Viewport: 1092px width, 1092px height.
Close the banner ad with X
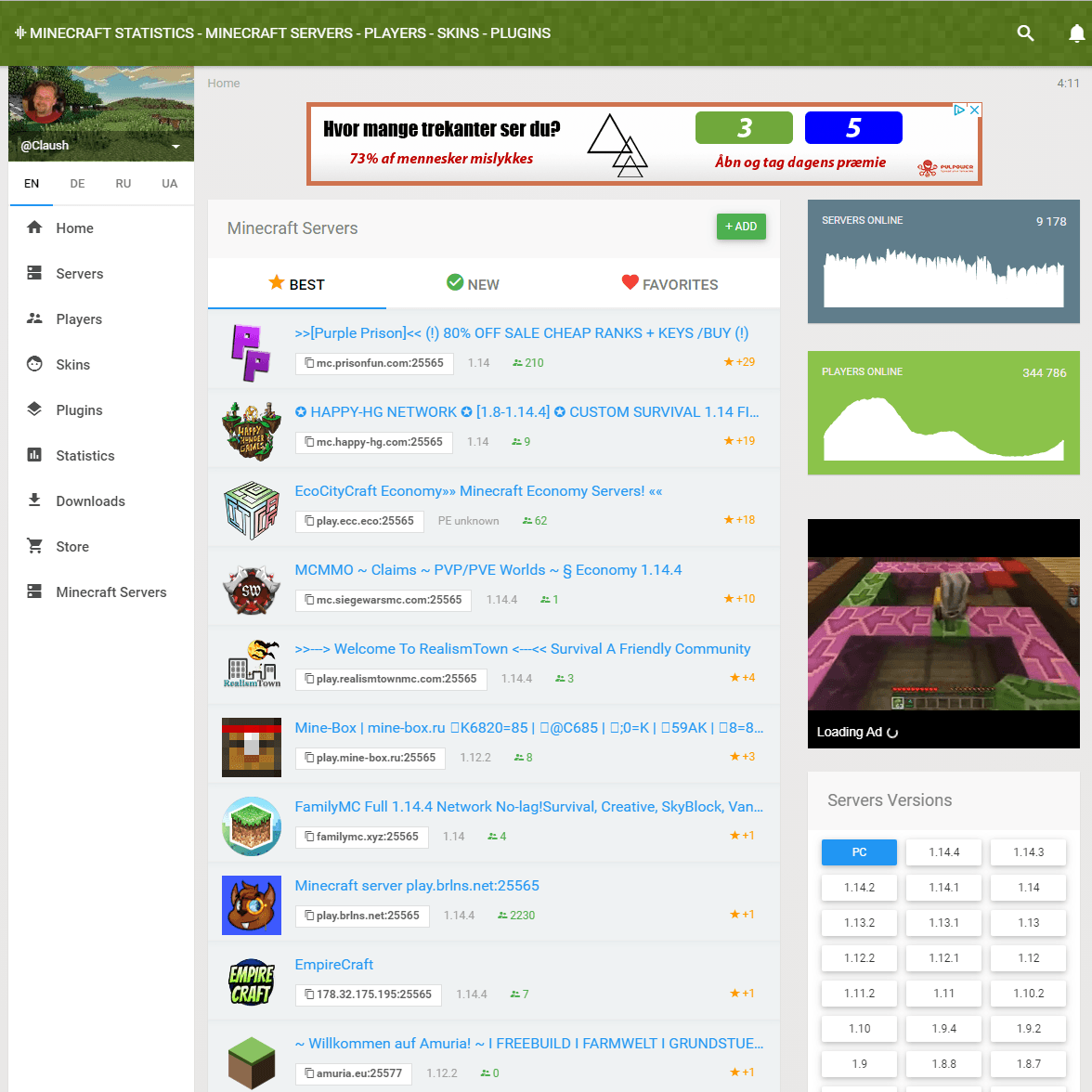(x=974, y=110)
